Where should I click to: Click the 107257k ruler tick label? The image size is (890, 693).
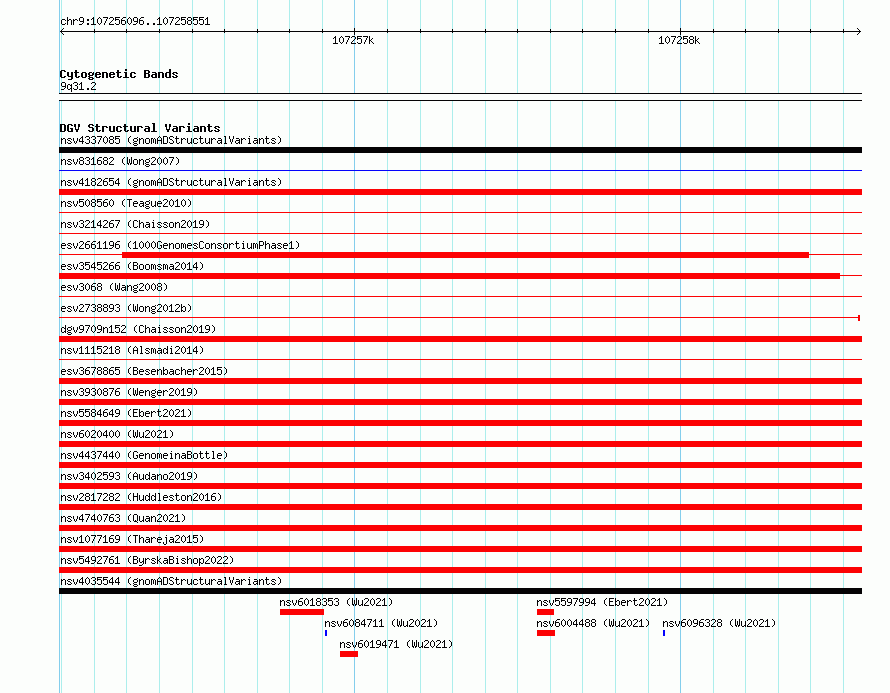click(353, 40)
